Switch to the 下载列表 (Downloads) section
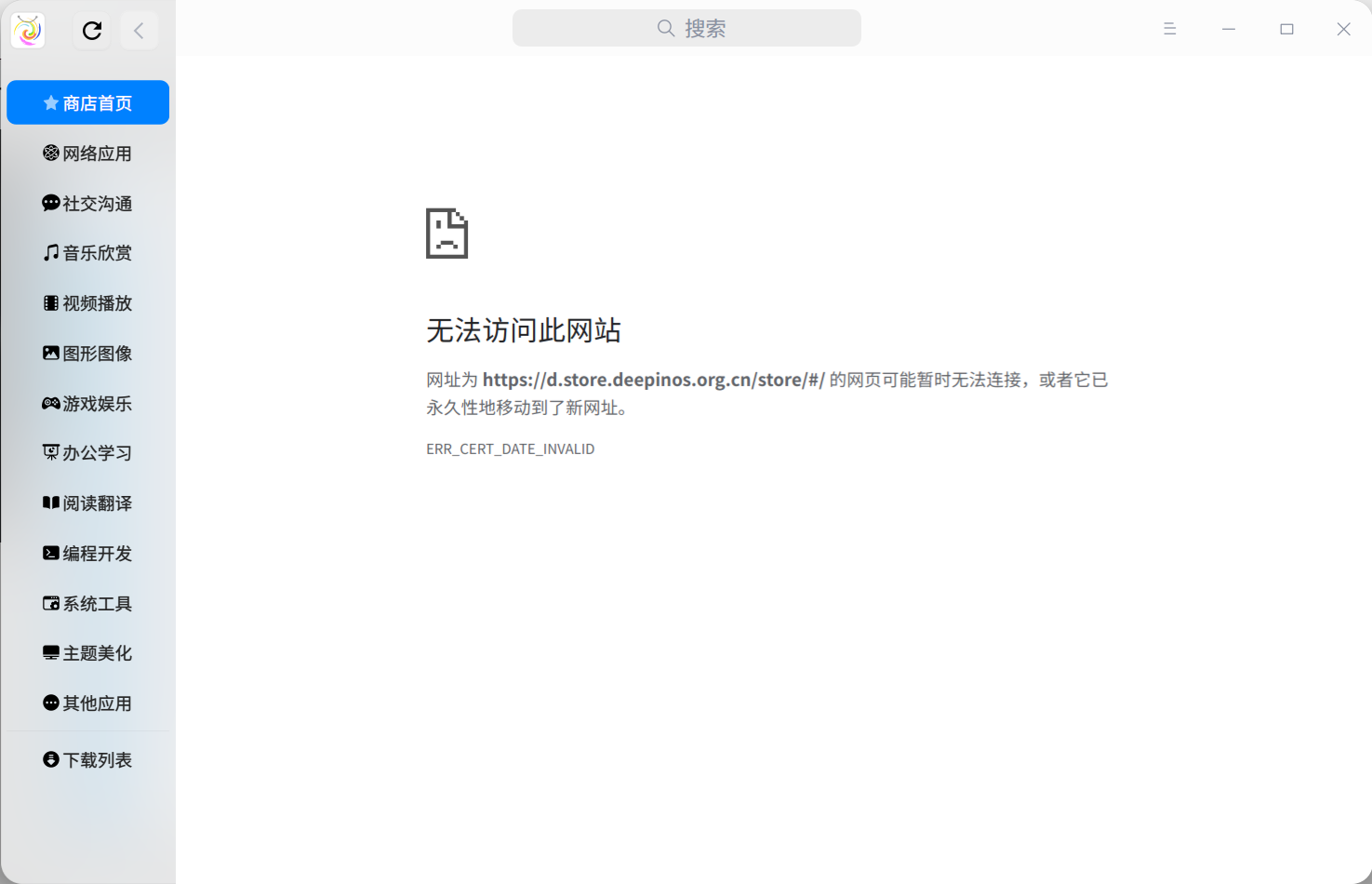 (87, 759)
